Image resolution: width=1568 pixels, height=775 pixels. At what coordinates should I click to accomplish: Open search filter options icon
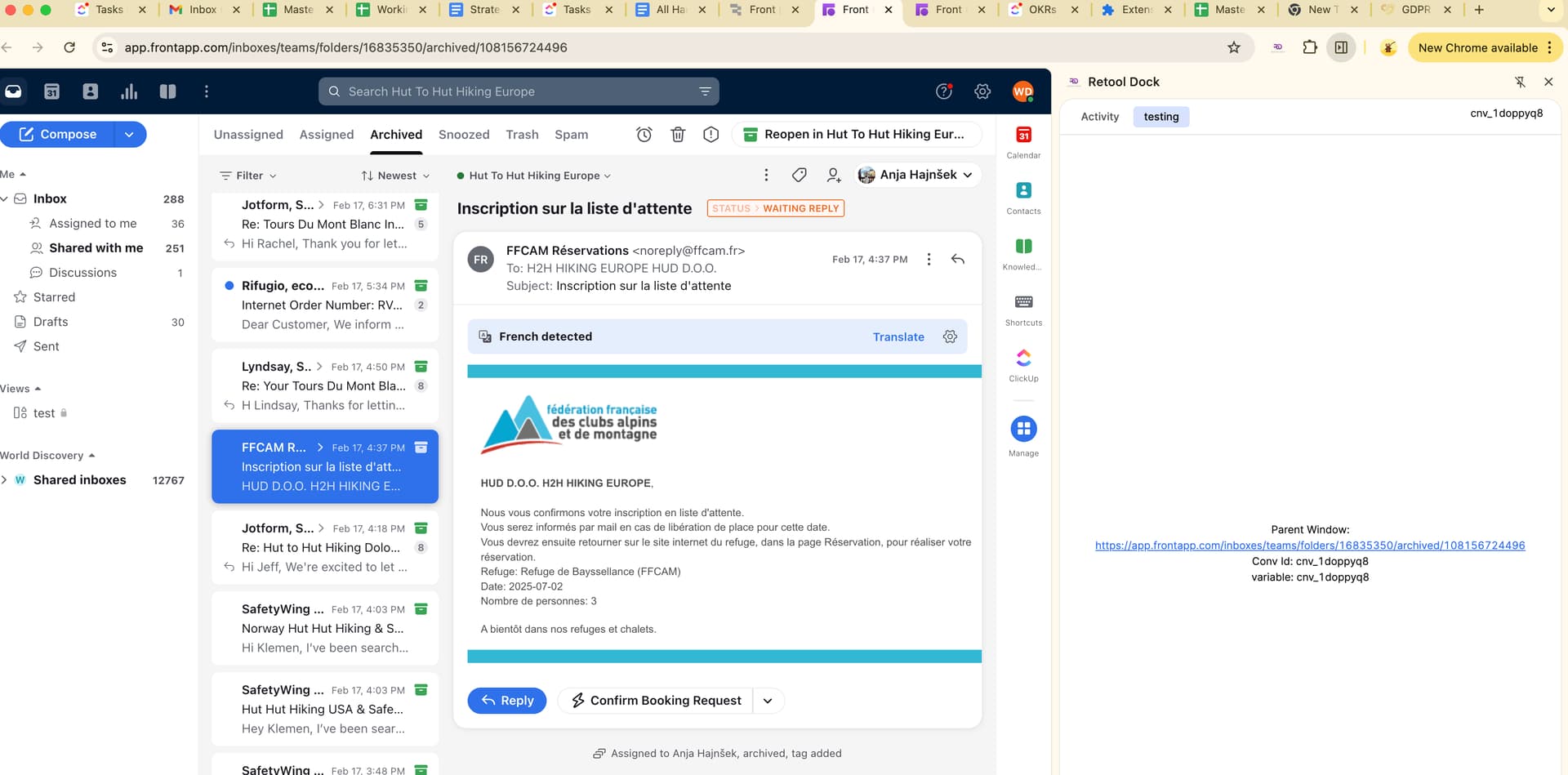(705, 91)
